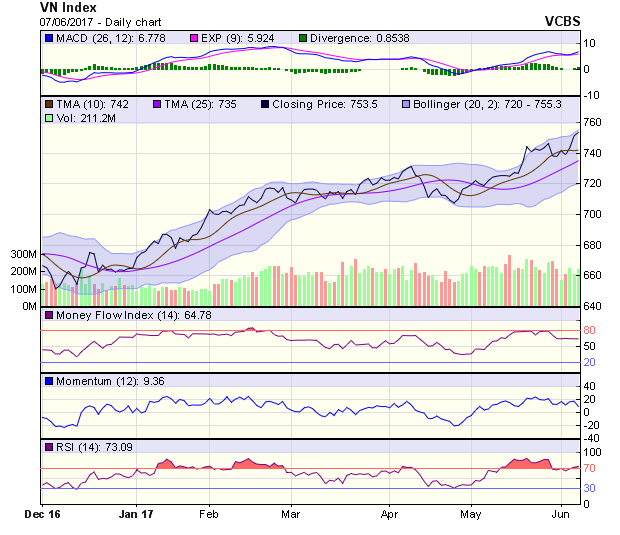The height and width of the screenshot is (535, 620).
Task: Click the Closing Price legend swatch
Action: tap(265, 104)
